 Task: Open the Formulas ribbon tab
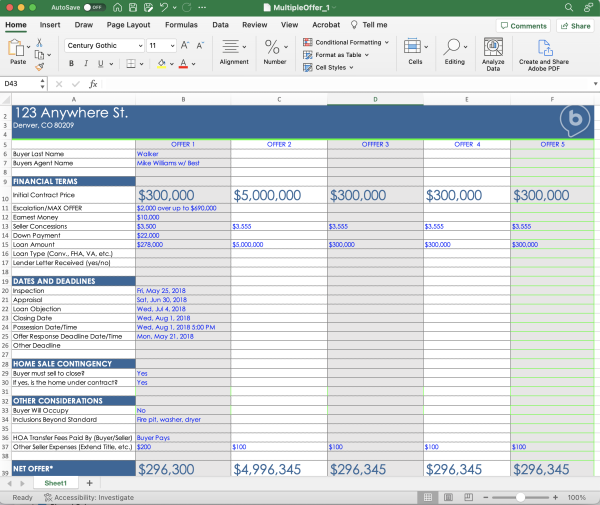coord(181,24)
